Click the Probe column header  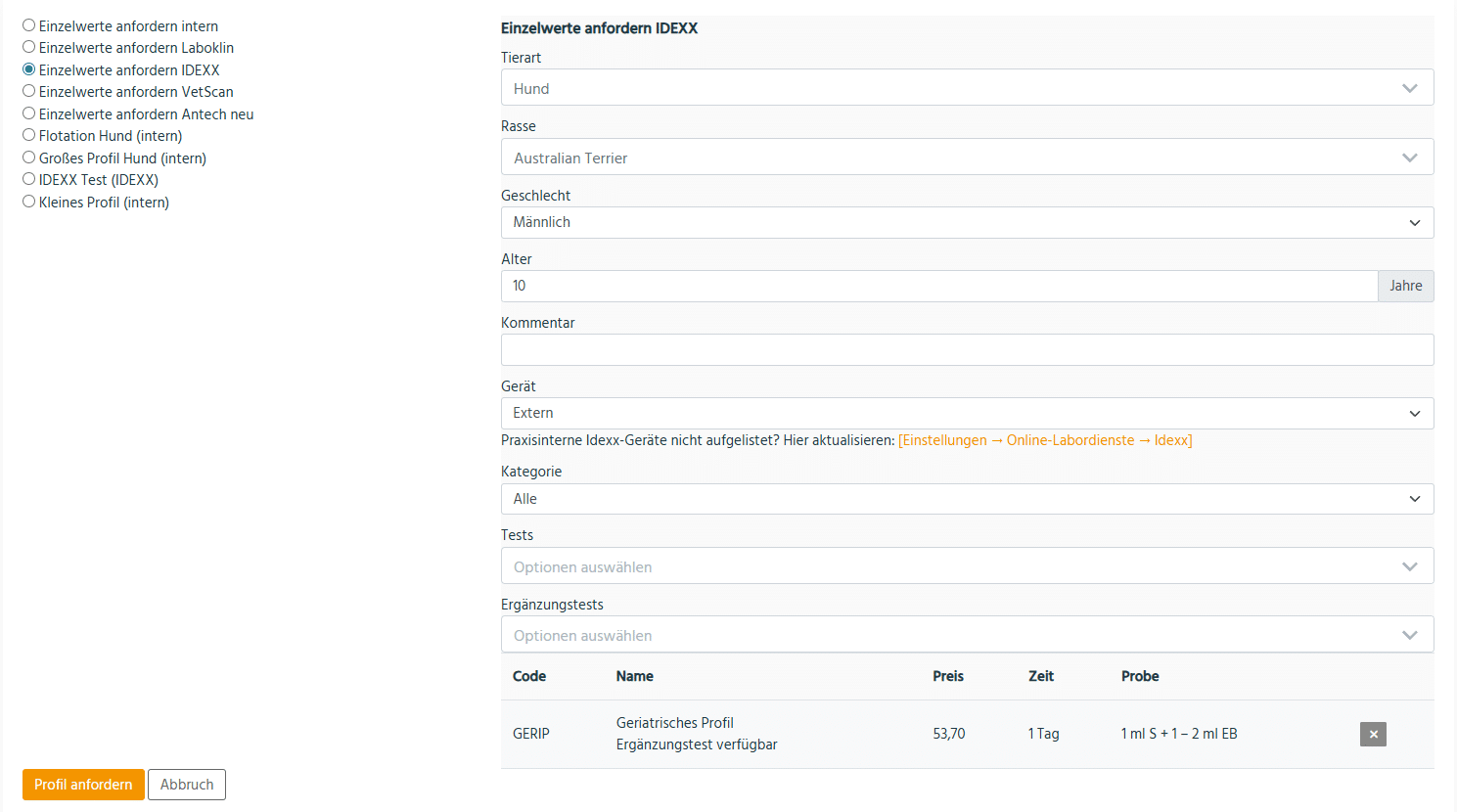click(x=1140, y=676)
